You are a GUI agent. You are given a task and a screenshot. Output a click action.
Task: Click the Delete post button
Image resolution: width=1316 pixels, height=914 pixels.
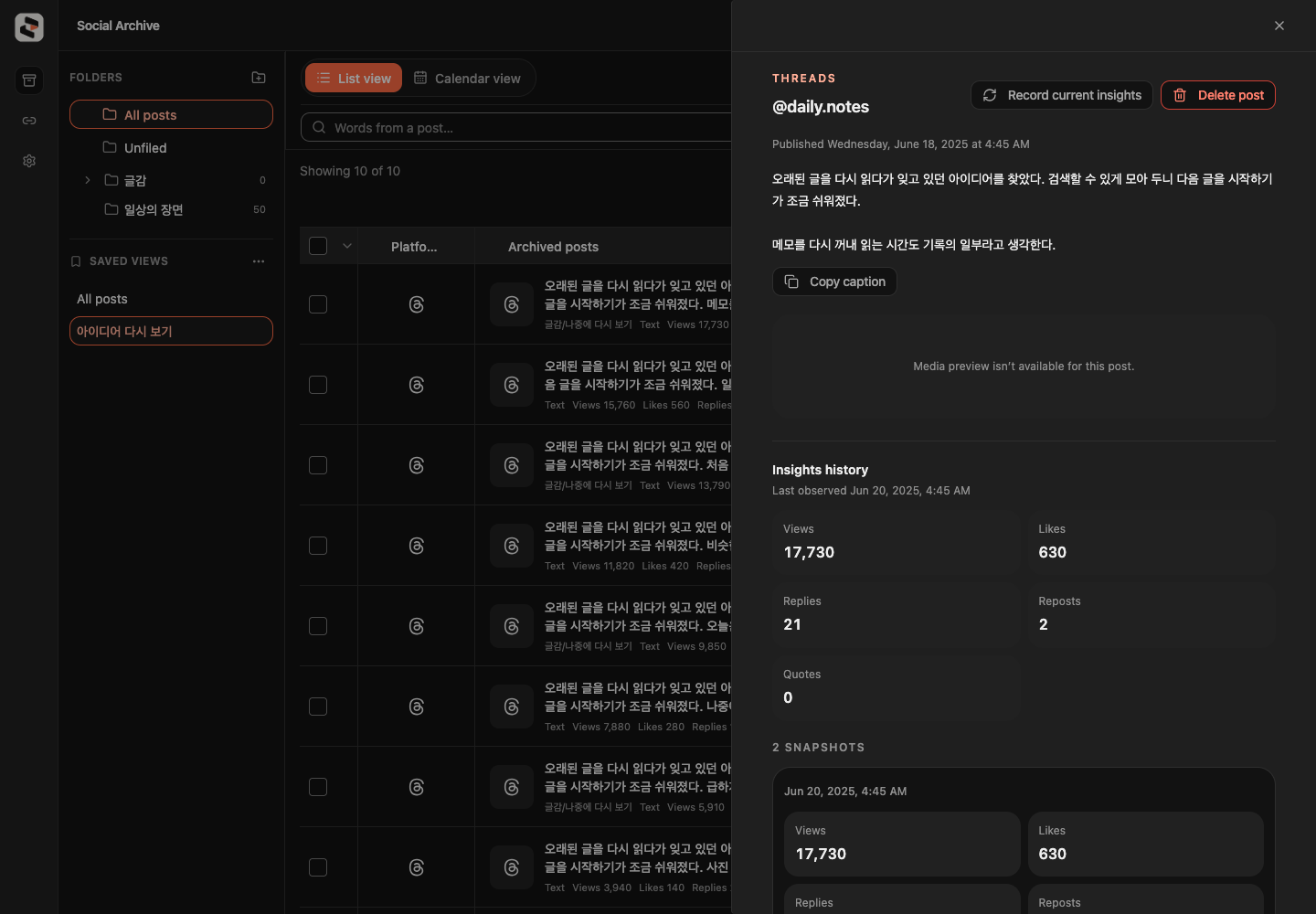1218,95
